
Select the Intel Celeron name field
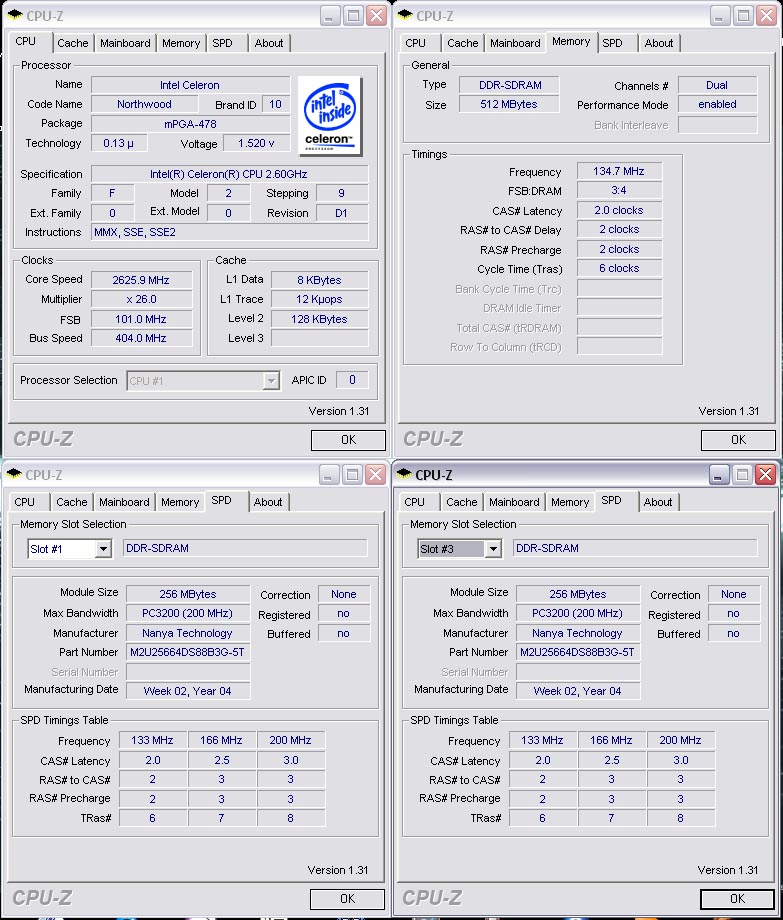point(191,85)
